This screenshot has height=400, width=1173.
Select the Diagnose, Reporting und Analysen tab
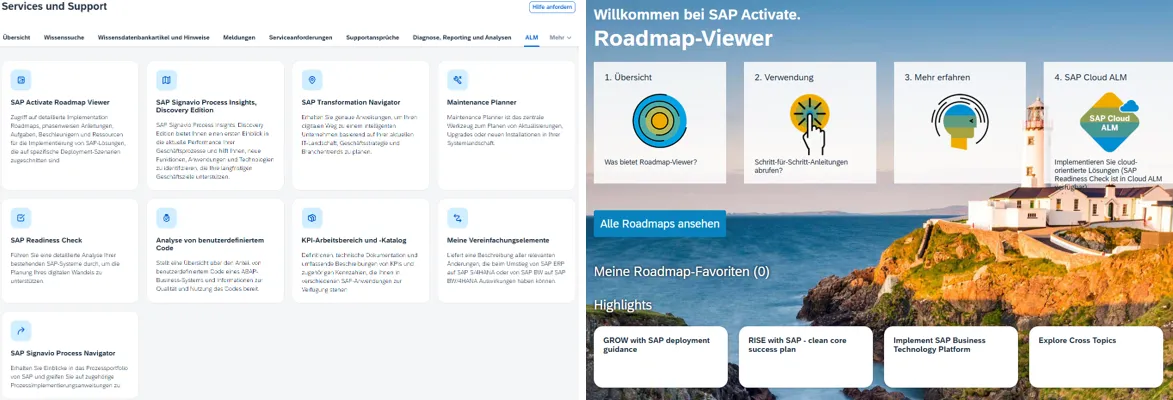pos(461,37)
